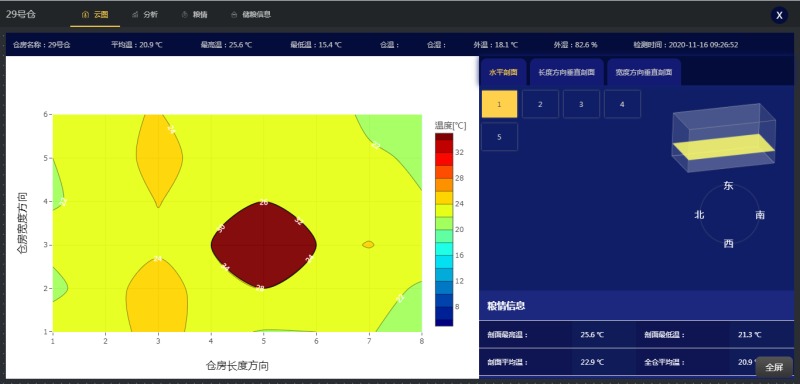
Task: Click the 3D warehouse cube model
Action: tap(724, 138)
